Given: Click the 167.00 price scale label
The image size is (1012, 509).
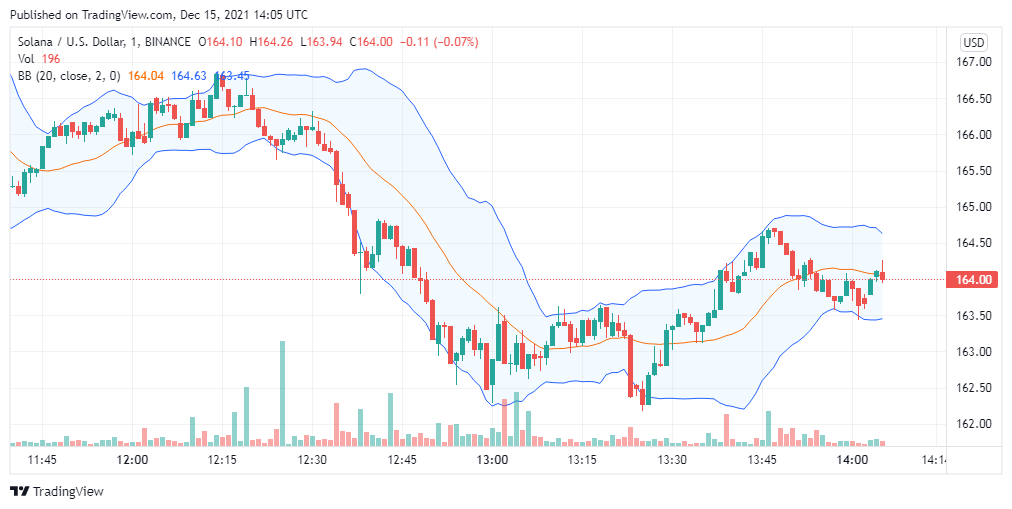Looking at the screenshot, I should [x=974, y=62].
